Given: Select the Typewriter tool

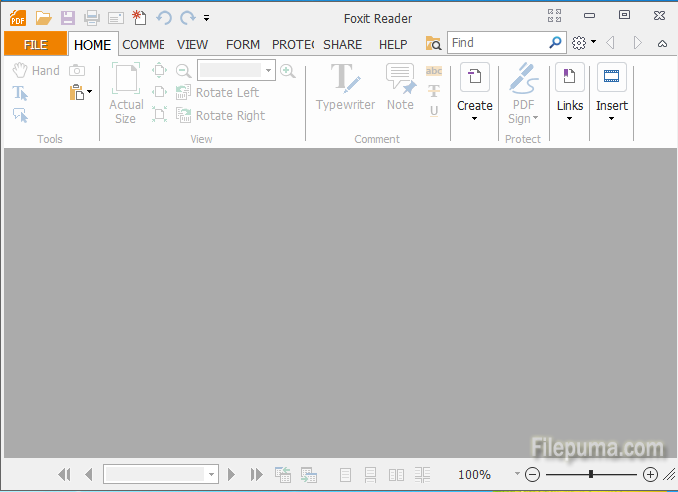Looking at the screenshot, I should (345, 88).
